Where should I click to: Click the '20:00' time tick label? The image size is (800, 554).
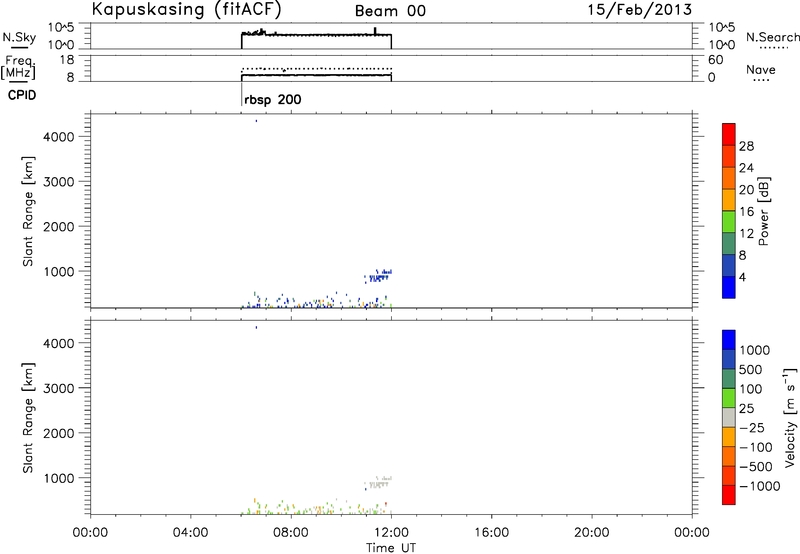(x=591, y=533)
